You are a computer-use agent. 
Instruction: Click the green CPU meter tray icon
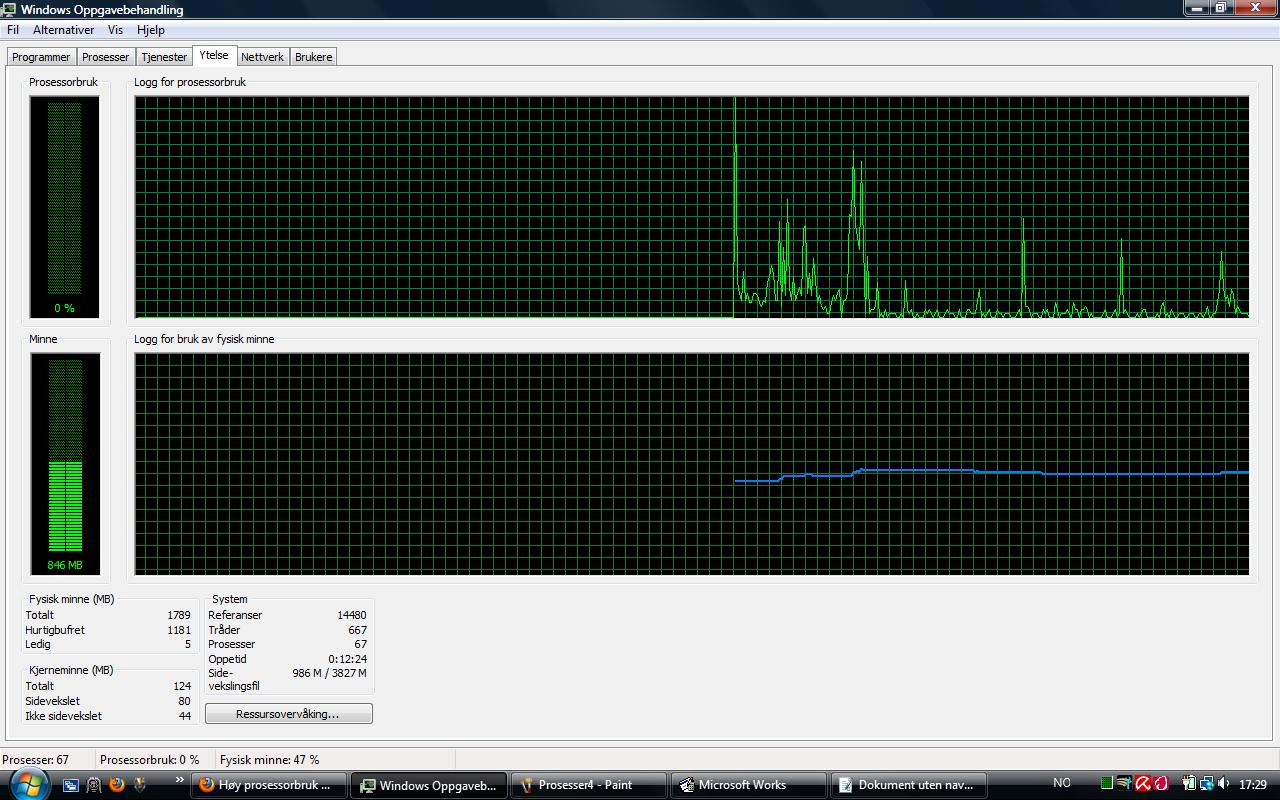[1107, 784]
